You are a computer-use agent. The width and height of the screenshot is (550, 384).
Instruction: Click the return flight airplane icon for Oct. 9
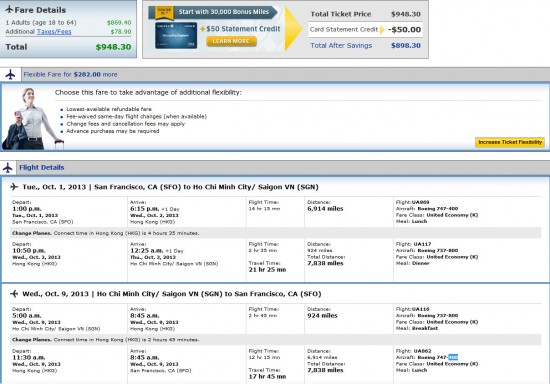14,294
